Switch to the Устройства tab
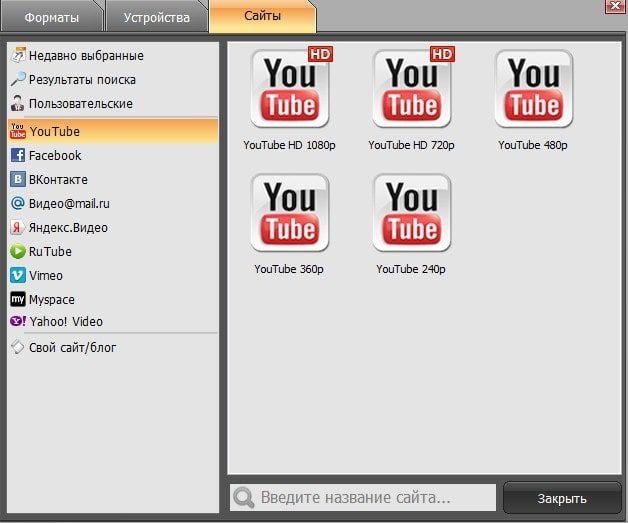628x523 pixels. tap(157, 18)
